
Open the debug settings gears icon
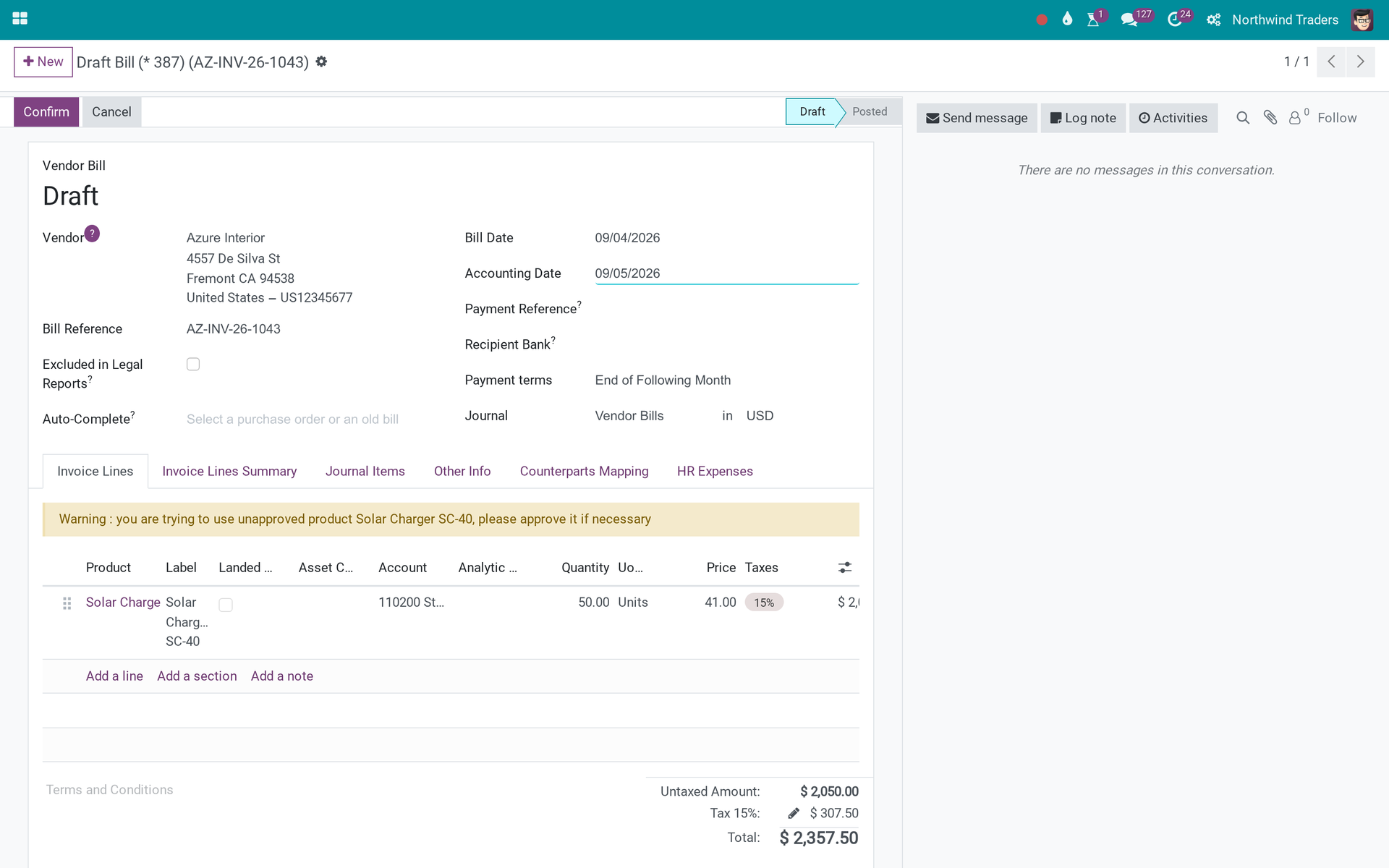(1213, 20)
